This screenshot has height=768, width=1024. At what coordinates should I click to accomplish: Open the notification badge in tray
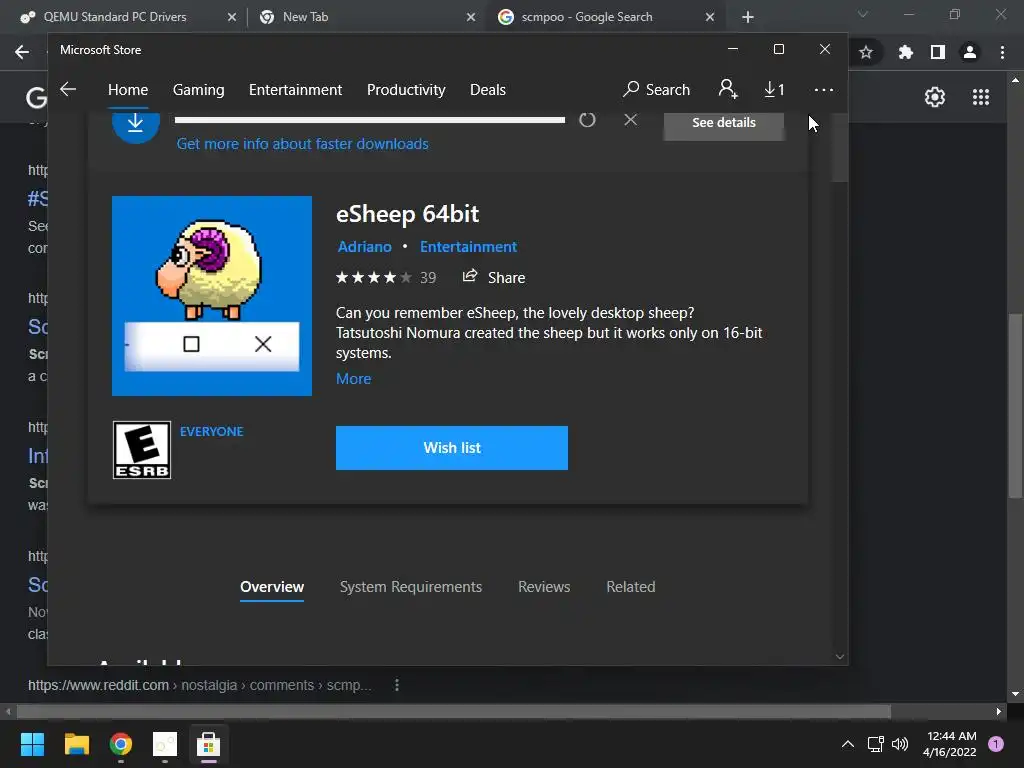(x=996, y=744)
